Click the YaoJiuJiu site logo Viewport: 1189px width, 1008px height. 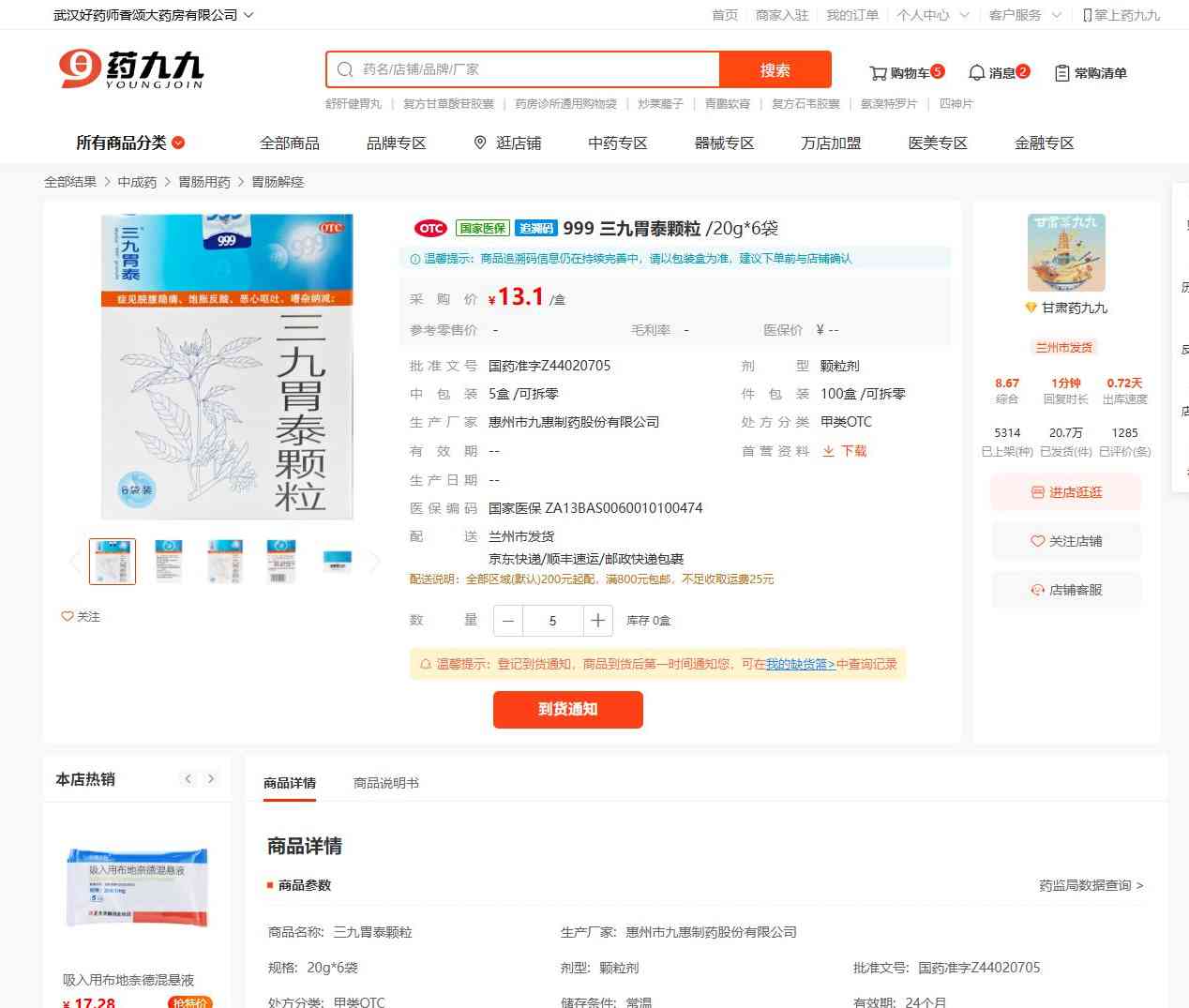131,69
